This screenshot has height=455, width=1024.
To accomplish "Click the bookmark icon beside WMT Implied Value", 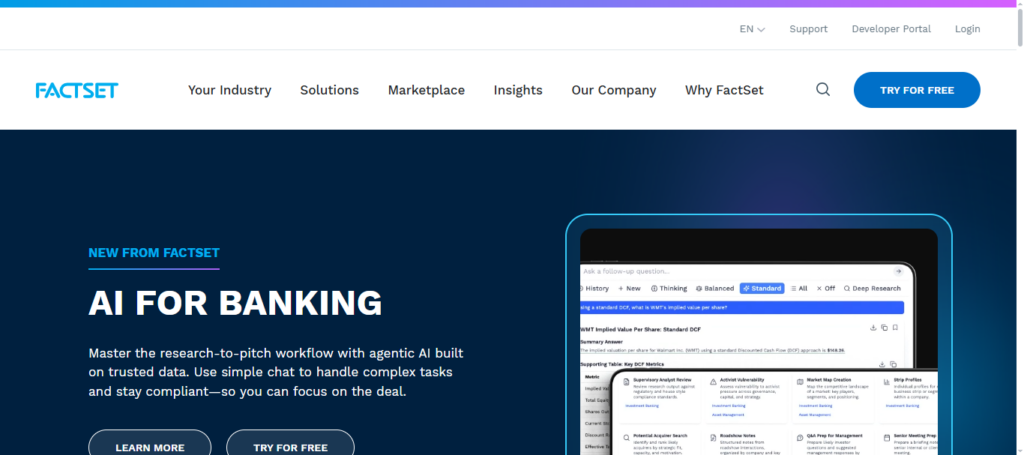I will click(895, 327).
